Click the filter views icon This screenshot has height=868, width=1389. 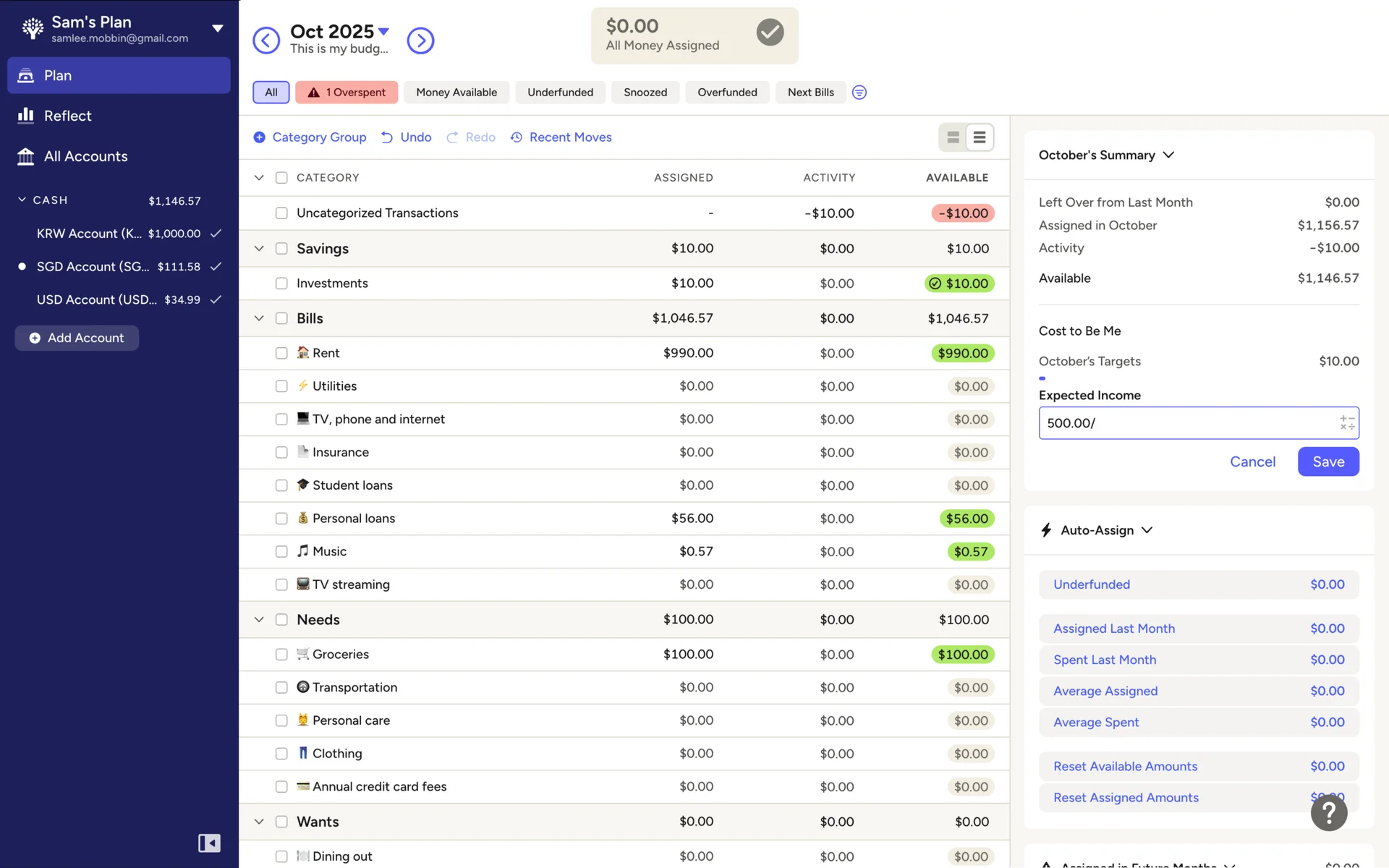pyautogui.click(x=859, y=93)
